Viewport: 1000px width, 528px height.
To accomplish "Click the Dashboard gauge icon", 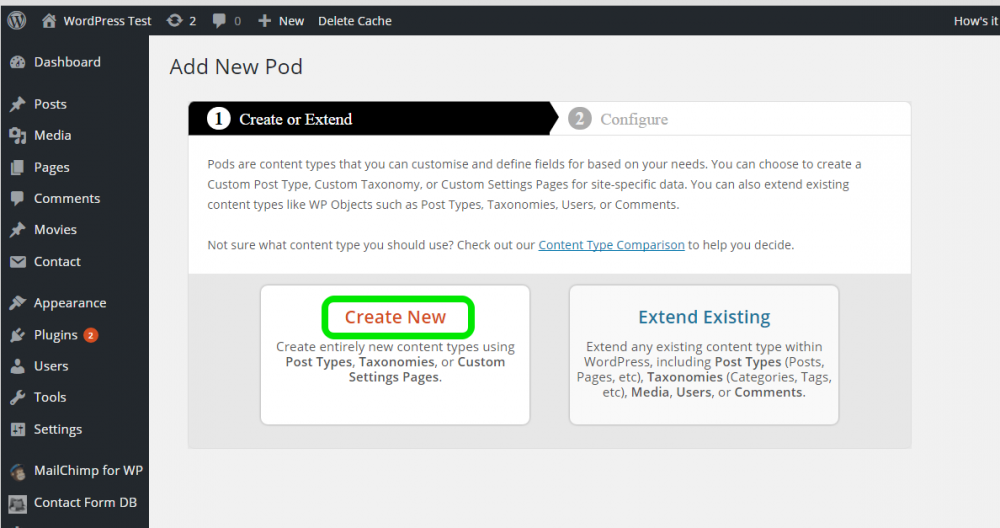I will [x=18, y=62].
